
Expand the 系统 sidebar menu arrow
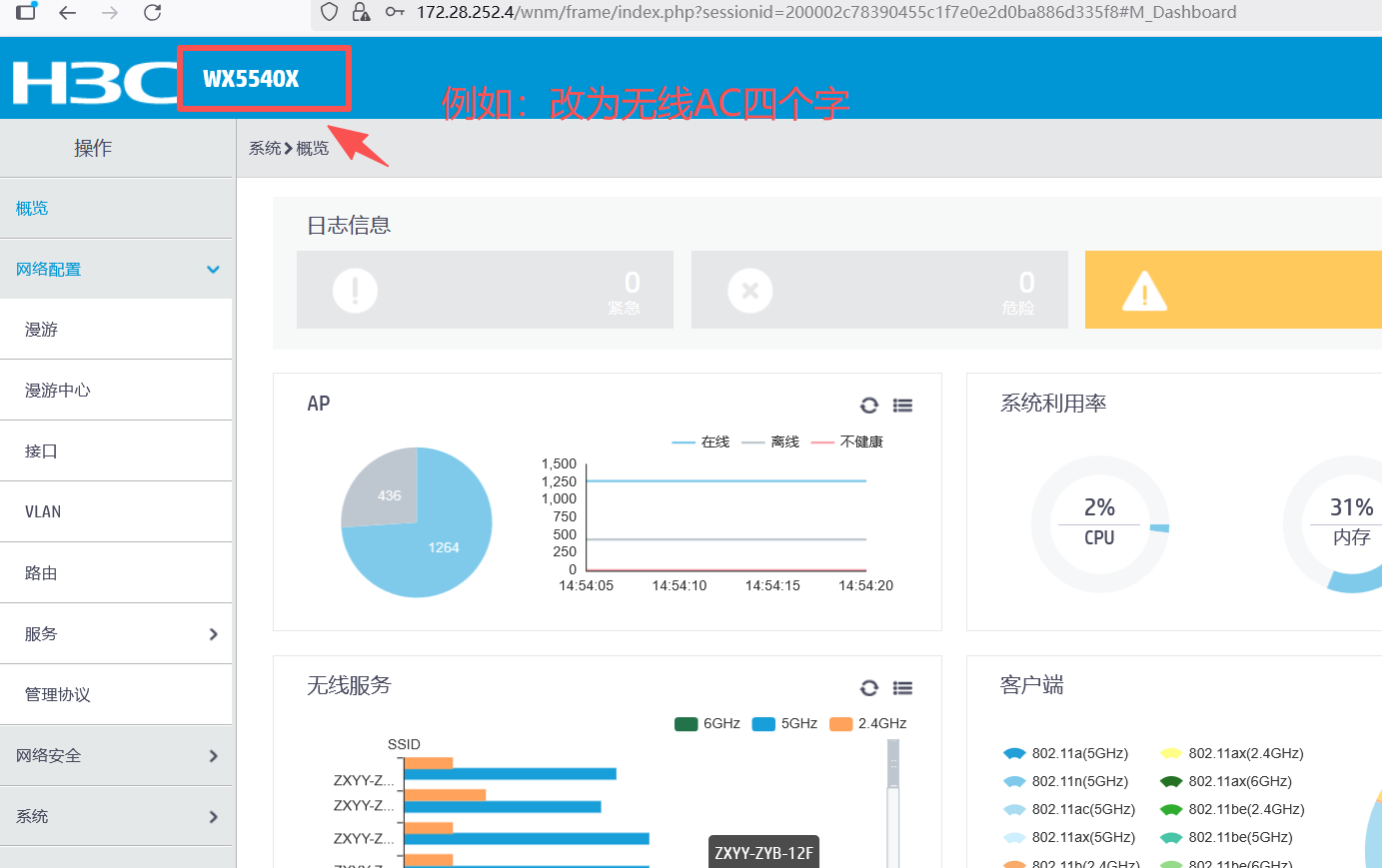[x=213, y=817]
